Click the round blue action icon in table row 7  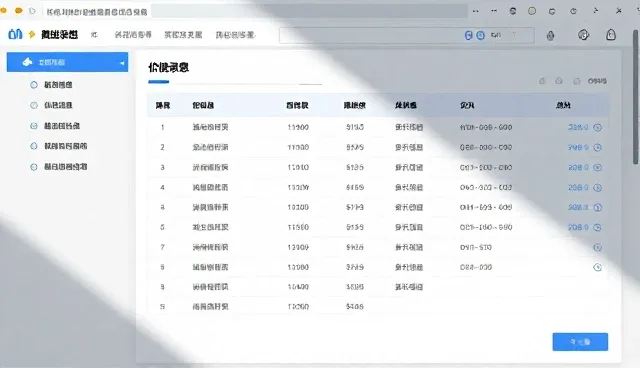pyautogui.click(x=598, y=247)
